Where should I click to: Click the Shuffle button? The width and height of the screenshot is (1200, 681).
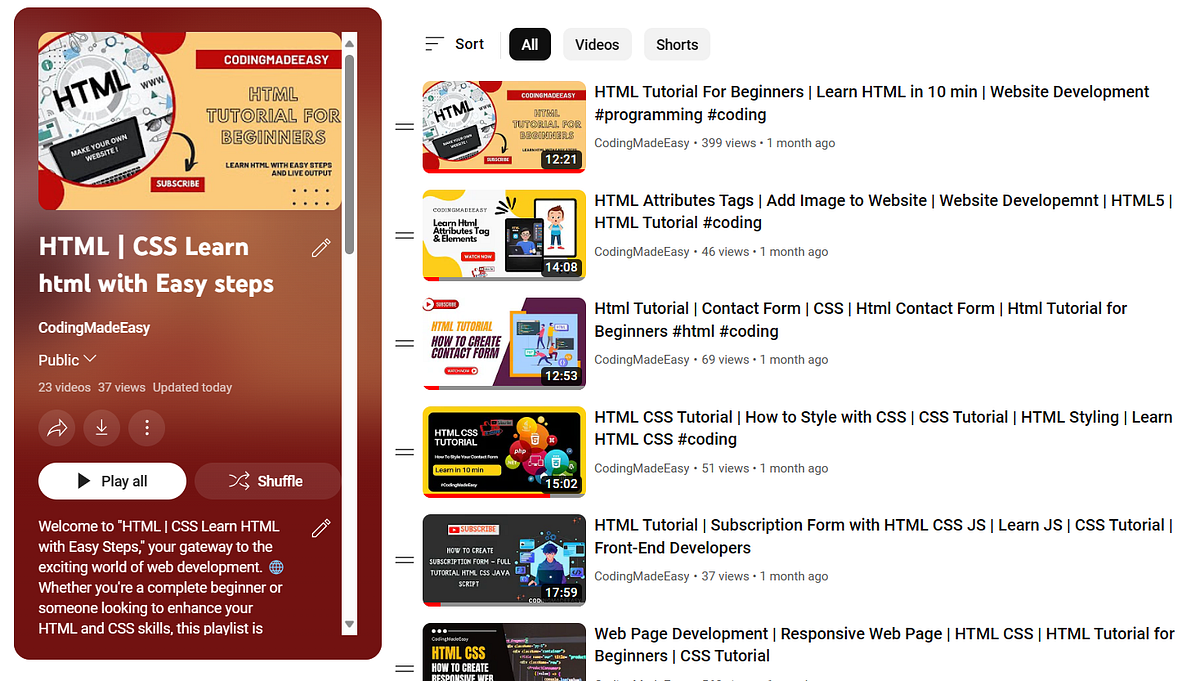click(267, 481)
